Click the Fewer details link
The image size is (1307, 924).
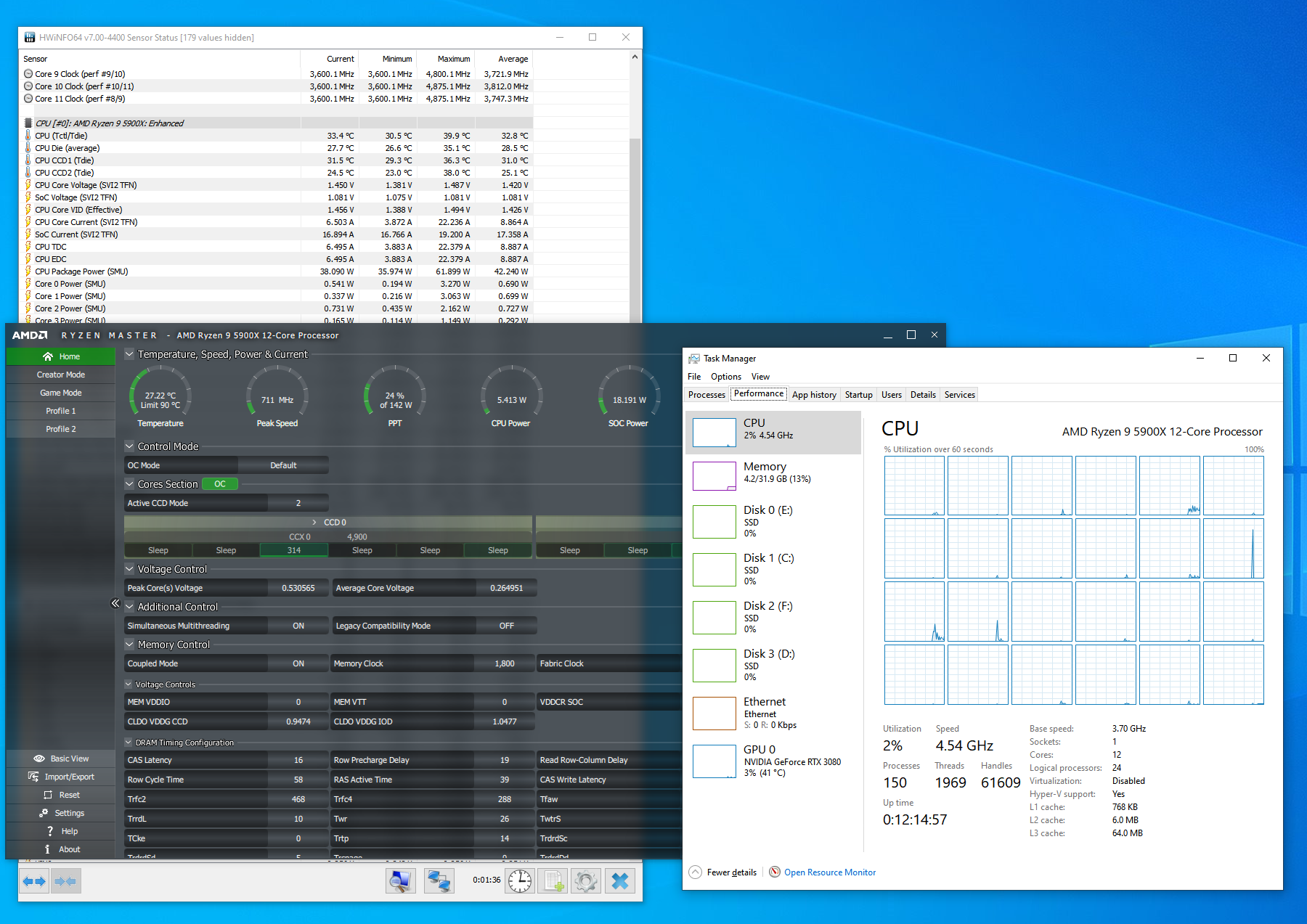click(x=731, y=872)
